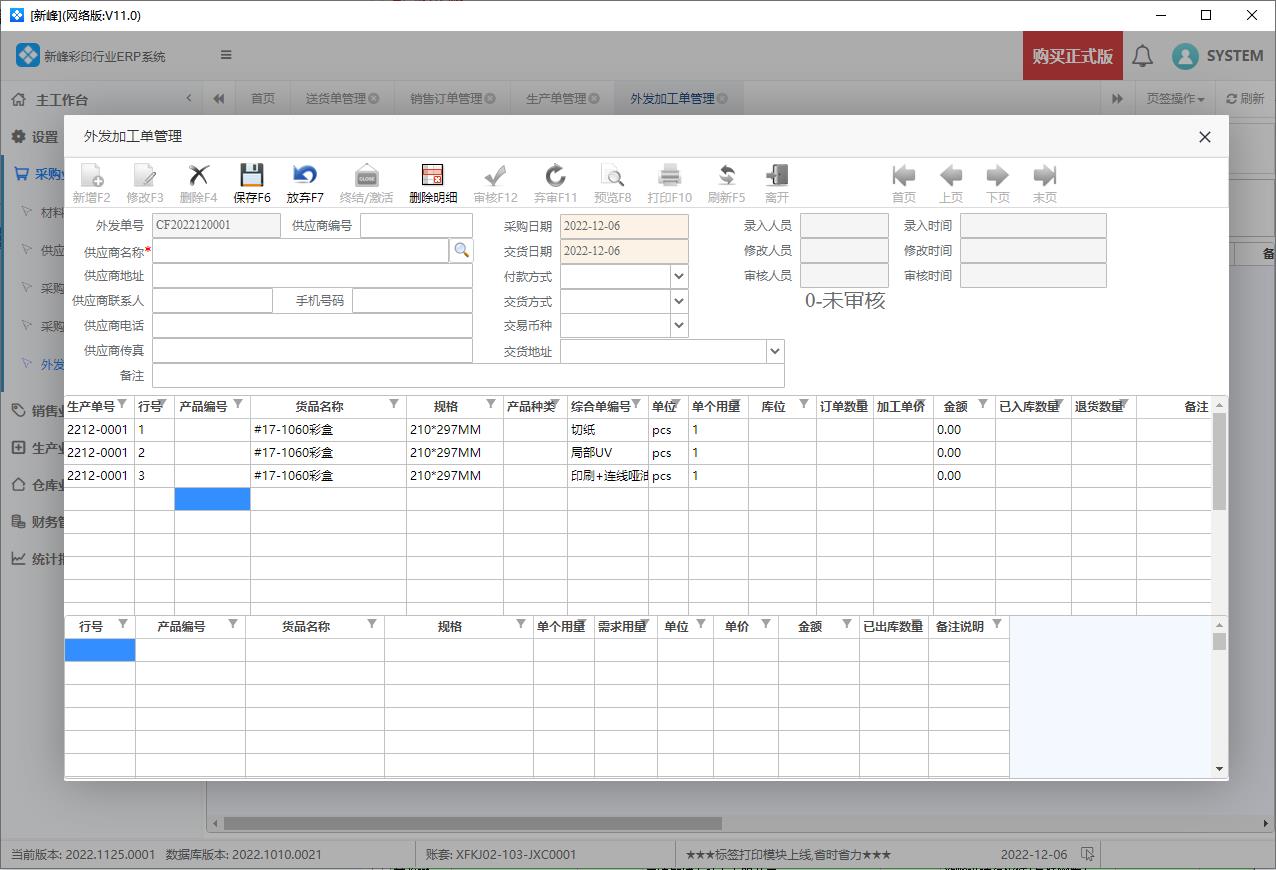Select the 印刷+连线哑油 cell
1276x870 pixels.
pyautogui.click(x=608, y=475)
